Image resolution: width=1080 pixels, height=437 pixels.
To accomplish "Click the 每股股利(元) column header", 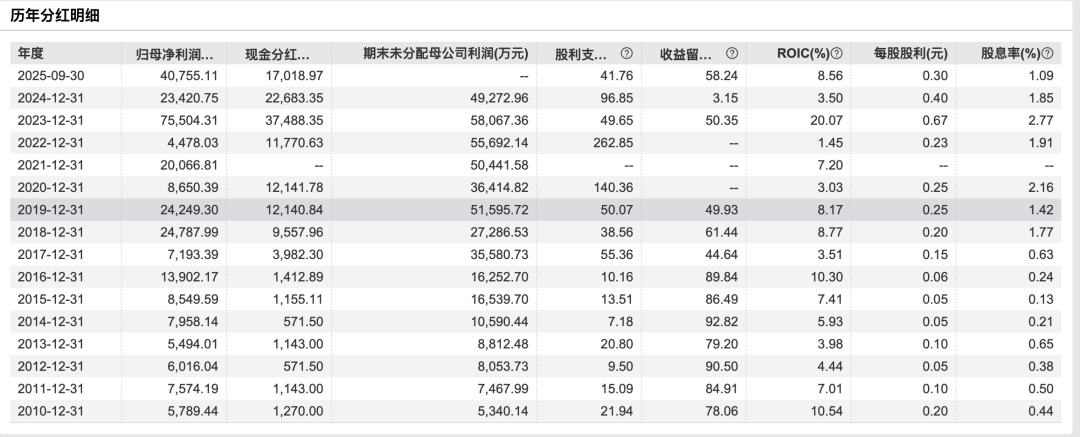I will click(909, 53).
